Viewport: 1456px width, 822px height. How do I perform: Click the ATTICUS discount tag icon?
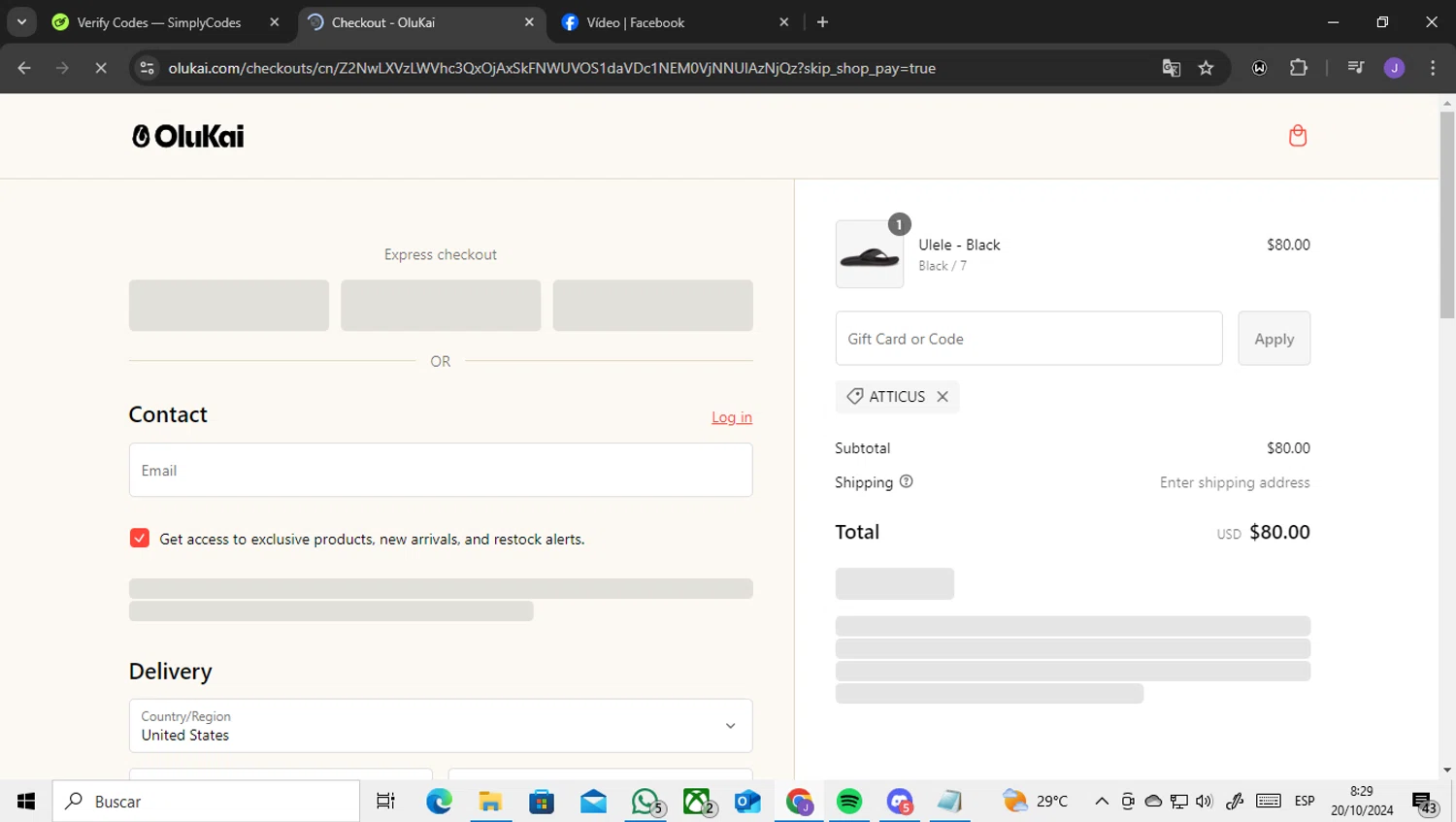[x=855, y=397]
